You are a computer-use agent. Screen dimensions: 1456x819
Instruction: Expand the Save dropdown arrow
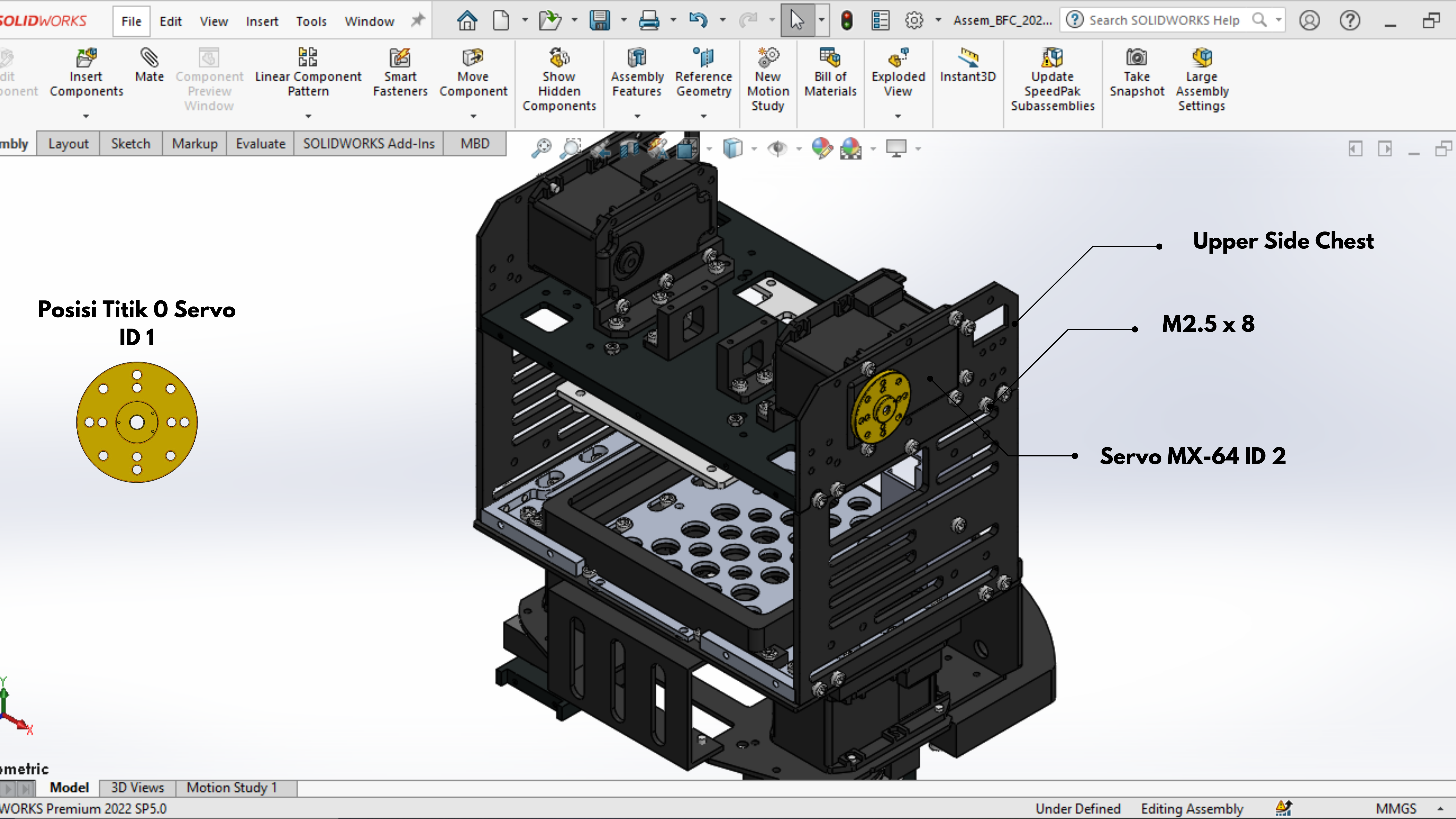[x=624, y=21]
